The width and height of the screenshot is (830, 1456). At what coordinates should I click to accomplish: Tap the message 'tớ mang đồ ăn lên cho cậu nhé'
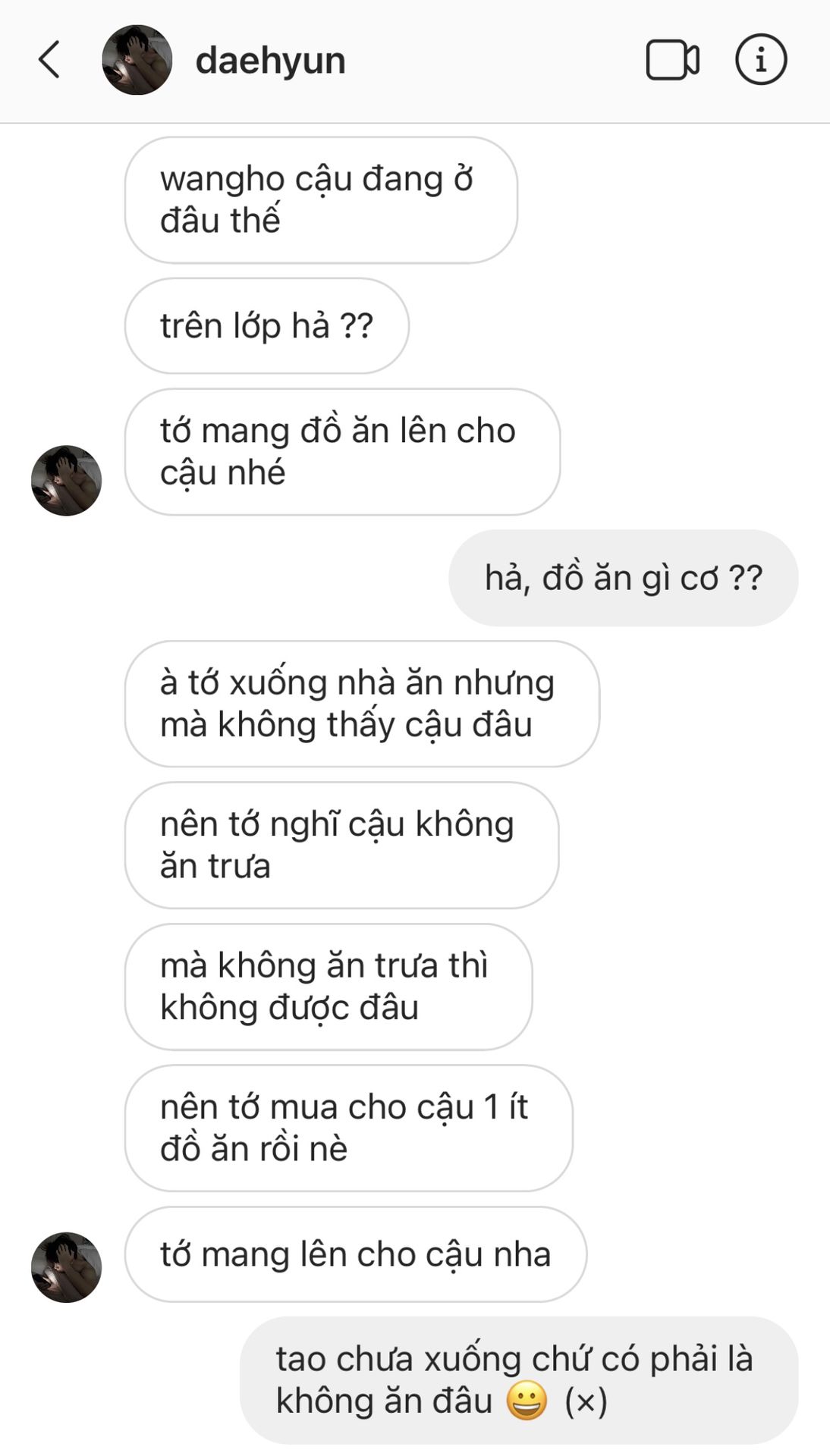pyautogui.click(x=342, y=452)
